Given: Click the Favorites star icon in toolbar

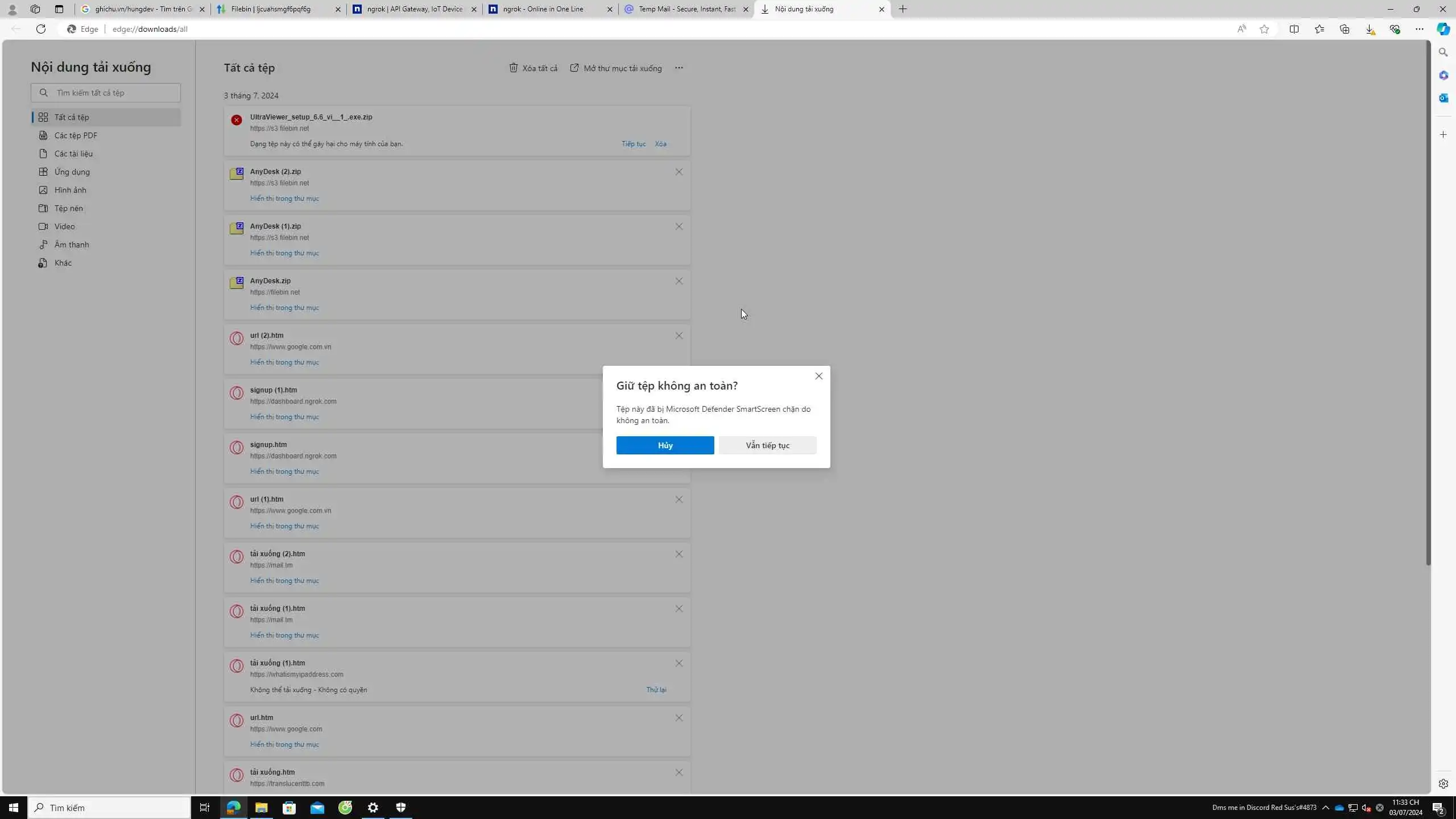Looking at the screenshot, I should (x=1319, y=29).
